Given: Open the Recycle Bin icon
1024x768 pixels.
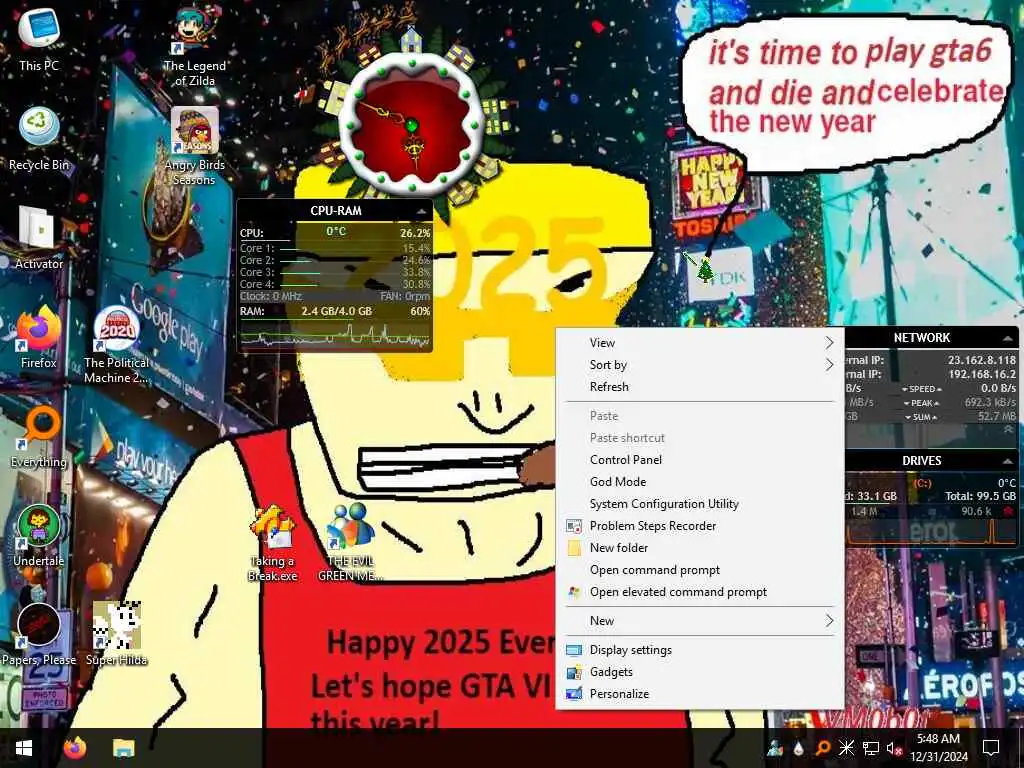Looking at the screenshot, I should click(39, 138).
